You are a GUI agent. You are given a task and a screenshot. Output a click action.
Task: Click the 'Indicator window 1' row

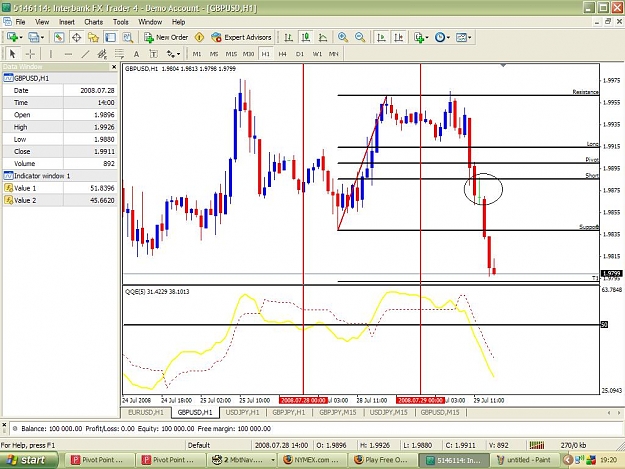pyautogui.click(x=60, y=176)
